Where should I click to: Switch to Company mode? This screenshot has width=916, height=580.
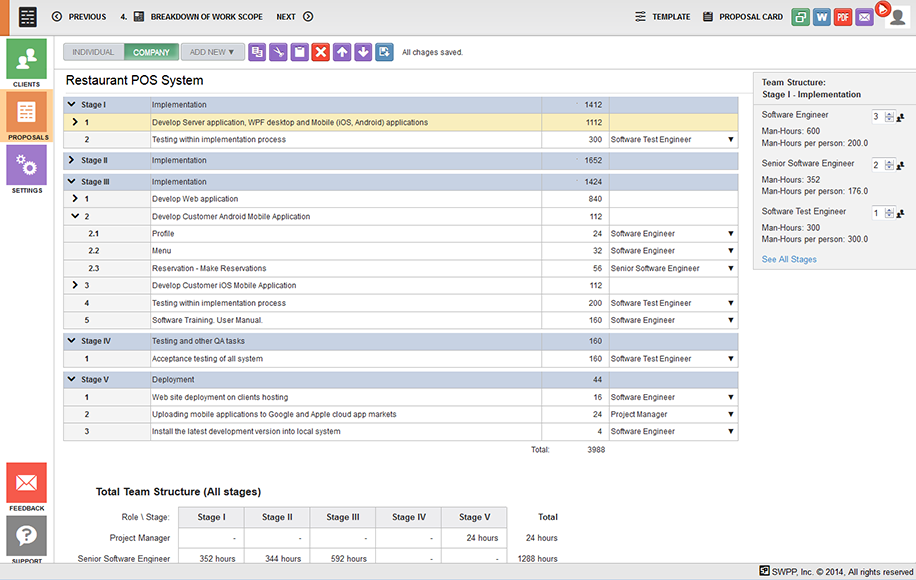[151, 52]
